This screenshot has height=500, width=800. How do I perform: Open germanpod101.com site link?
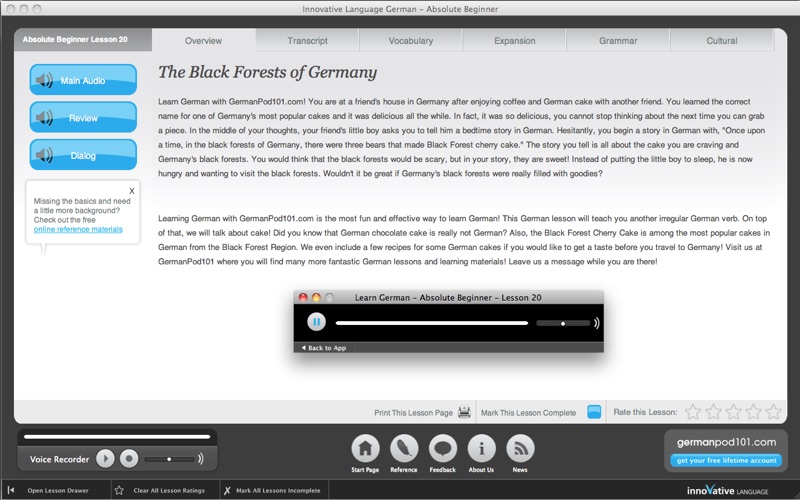[726, 442]
